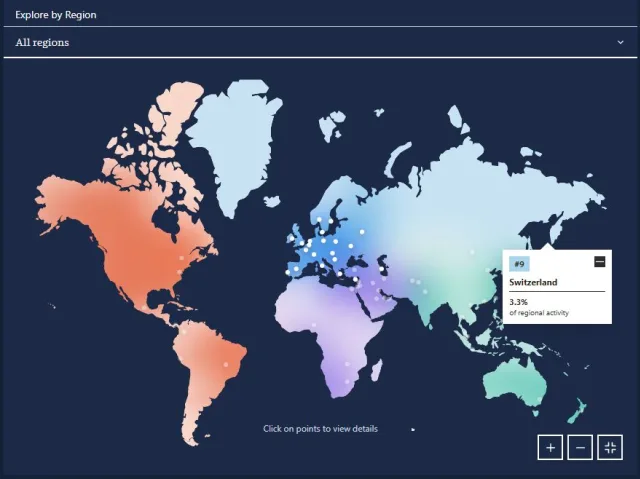Select the data point in Brazil

225,364
